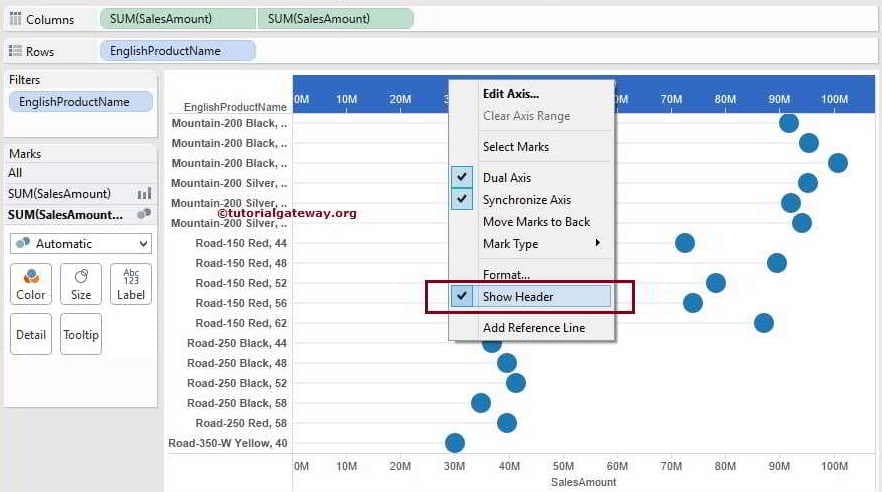Click the Road-350-W Yellow, 40 row label

pyautogui.click(x=228, y=443)
